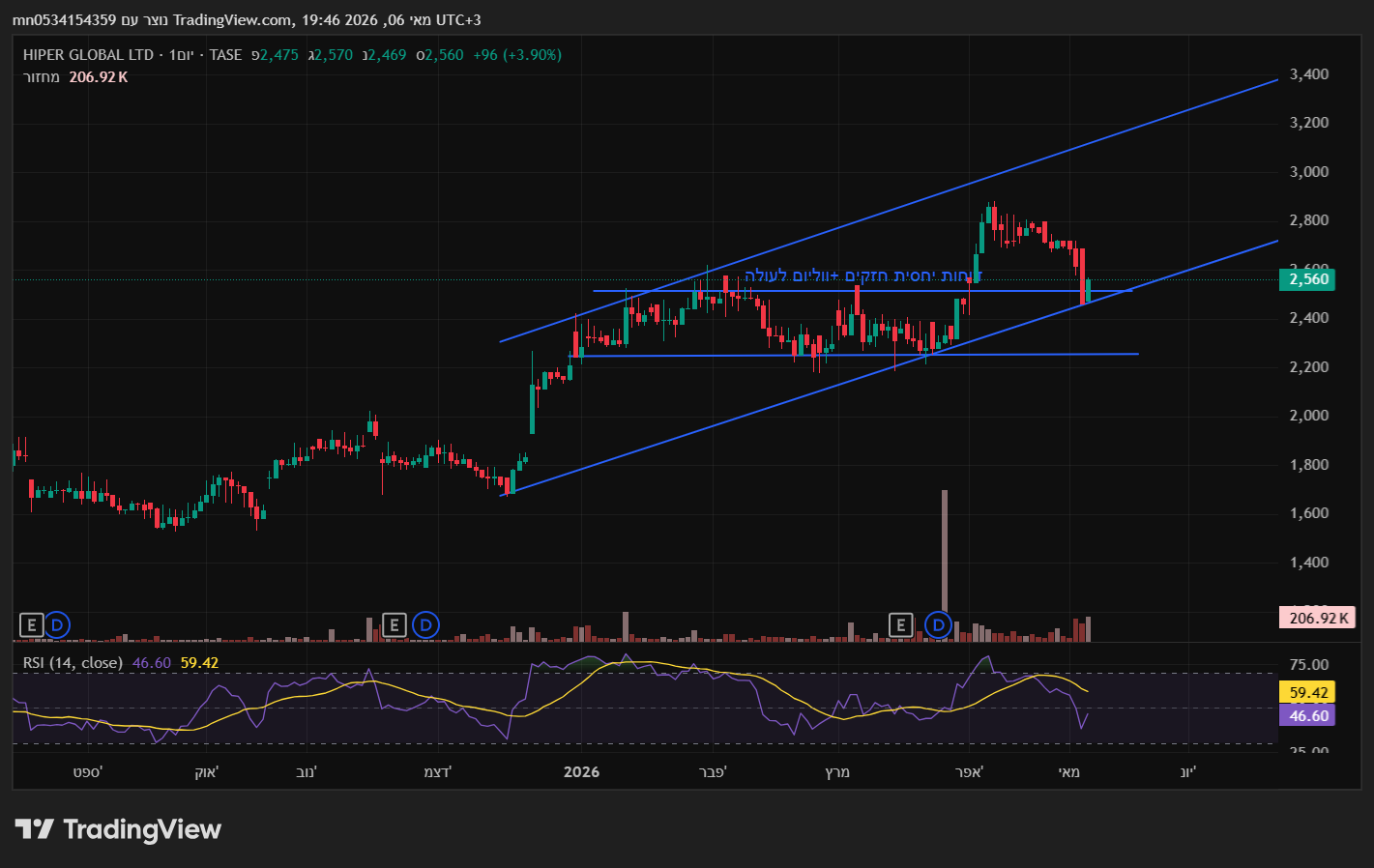Click the 3,400 price scale label

(1309, 74)
